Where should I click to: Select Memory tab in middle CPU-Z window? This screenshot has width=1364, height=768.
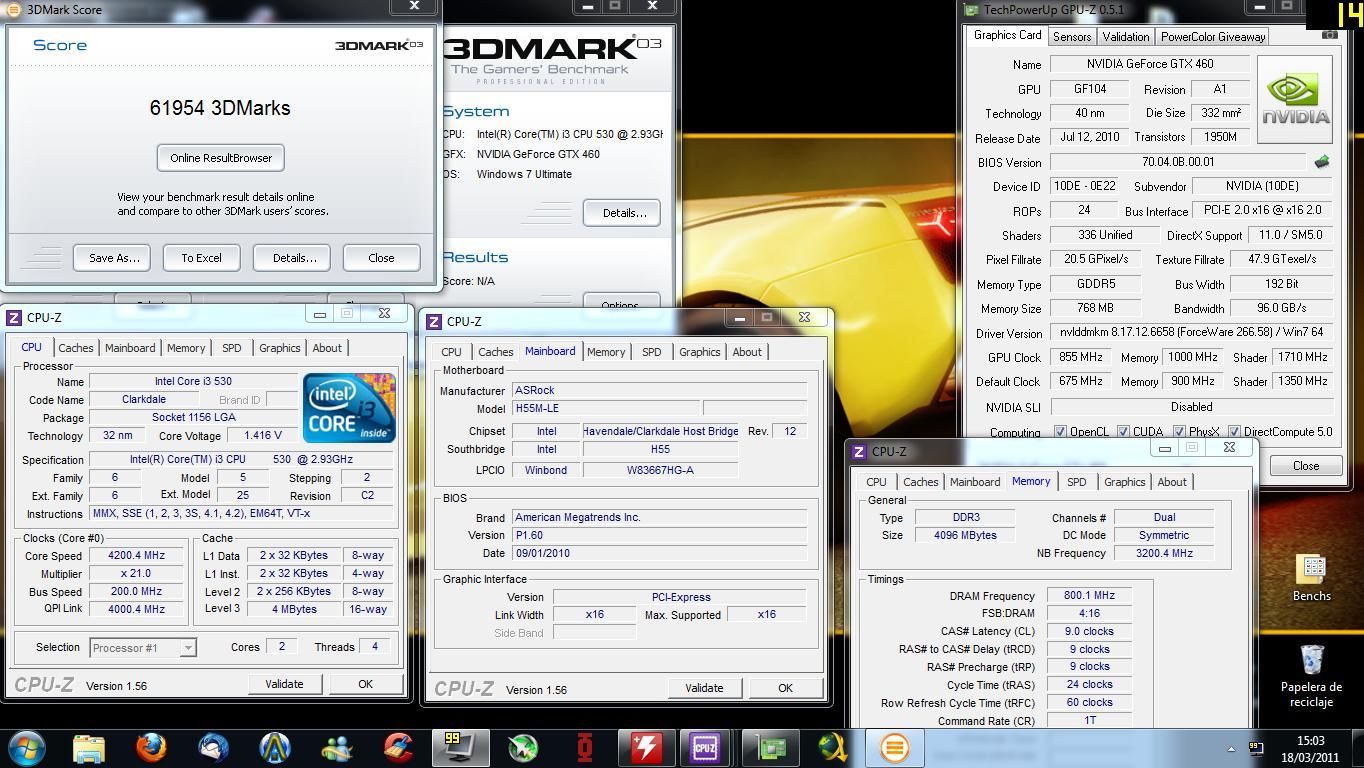(x=606, y=352)
